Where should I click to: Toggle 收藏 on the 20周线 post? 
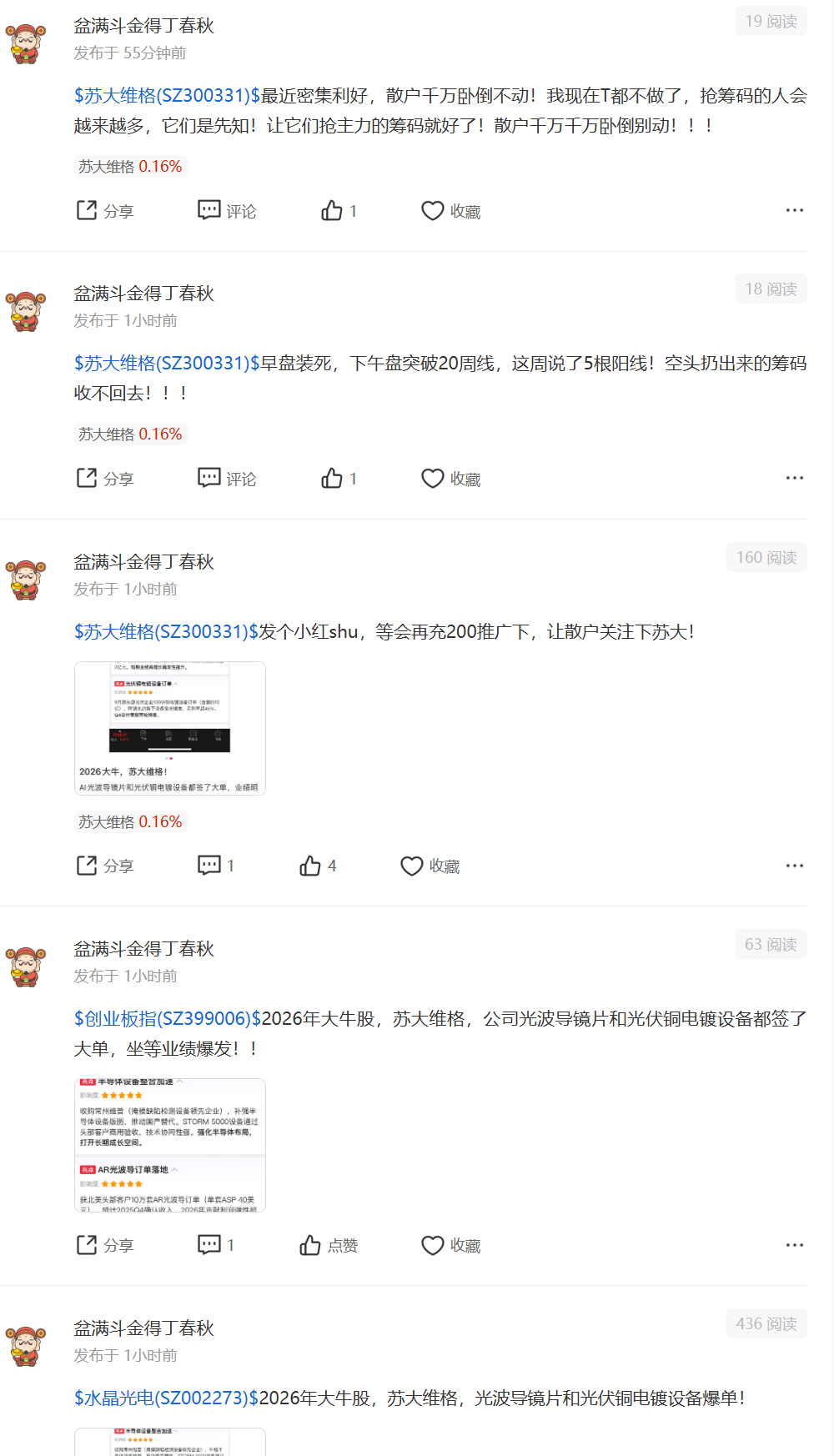coord(451,479)
